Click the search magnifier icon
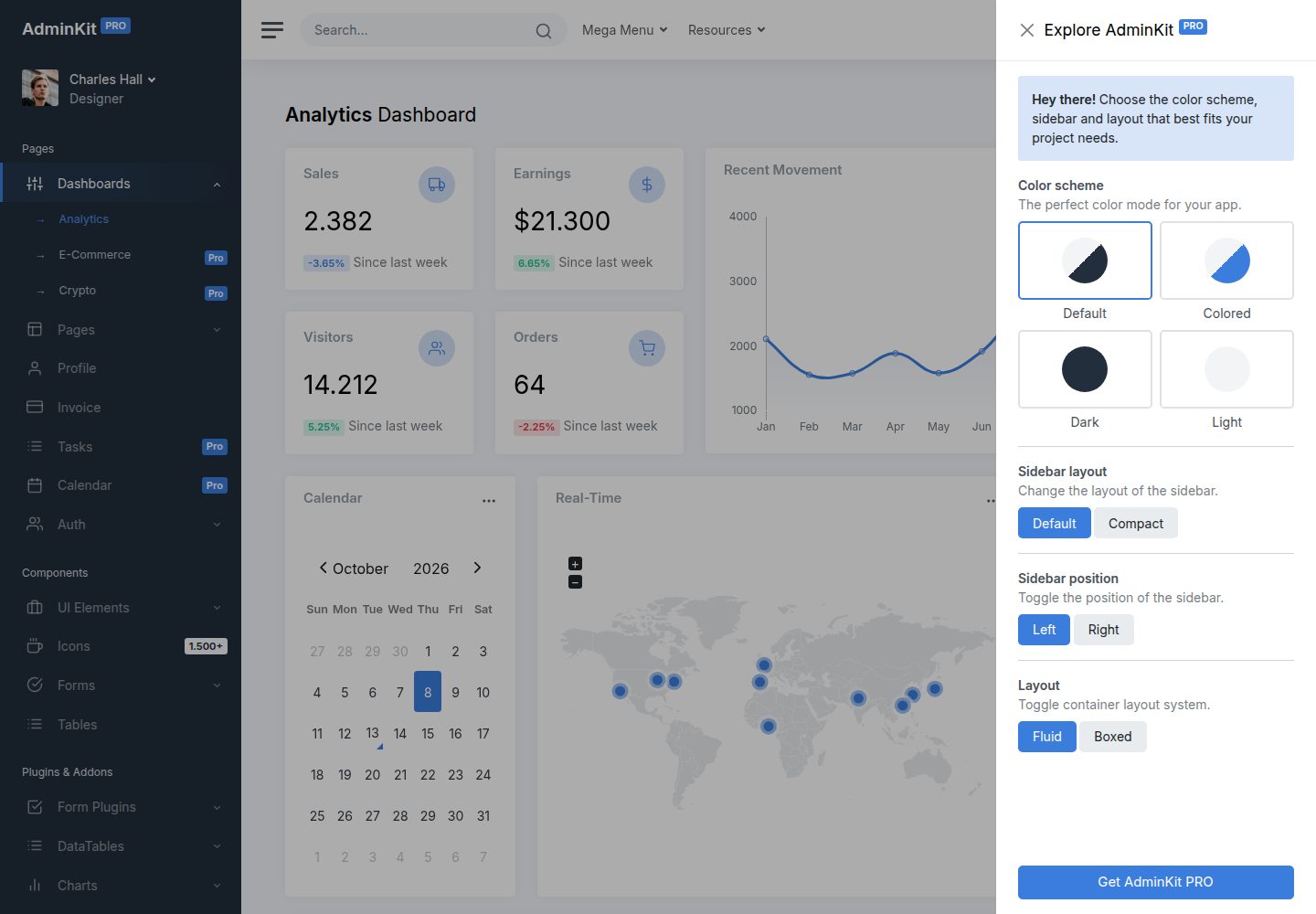Image resolution: width=1316 pixels, height=914 pixels. [x=544, y=31]
